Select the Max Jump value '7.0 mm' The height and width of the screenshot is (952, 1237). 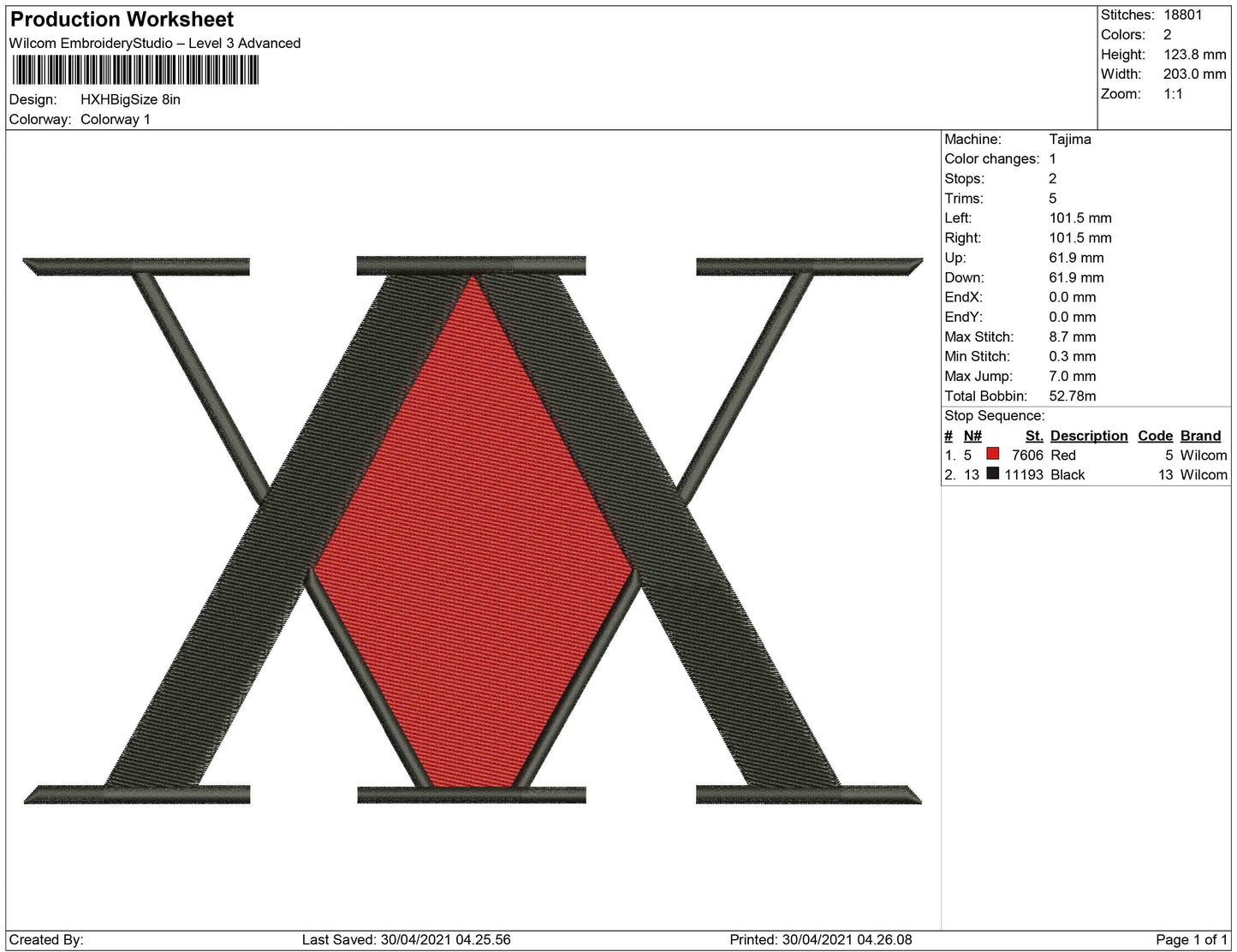(x=1073, y=376)
